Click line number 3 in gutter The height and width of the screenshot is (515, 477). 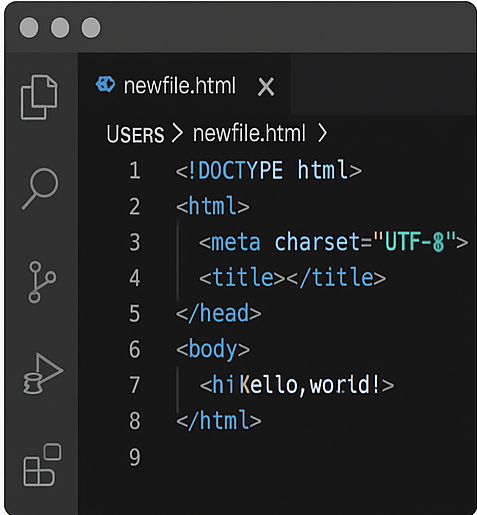[x=135, y=242]
